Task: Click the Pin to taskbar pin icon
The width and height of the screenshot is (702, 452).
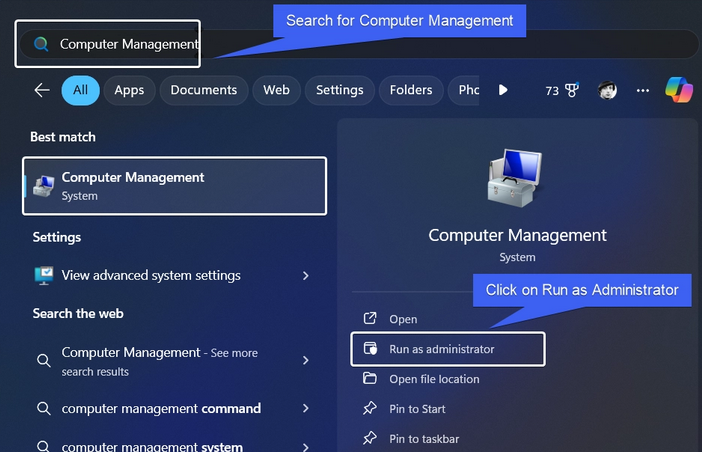Action: 370,438
